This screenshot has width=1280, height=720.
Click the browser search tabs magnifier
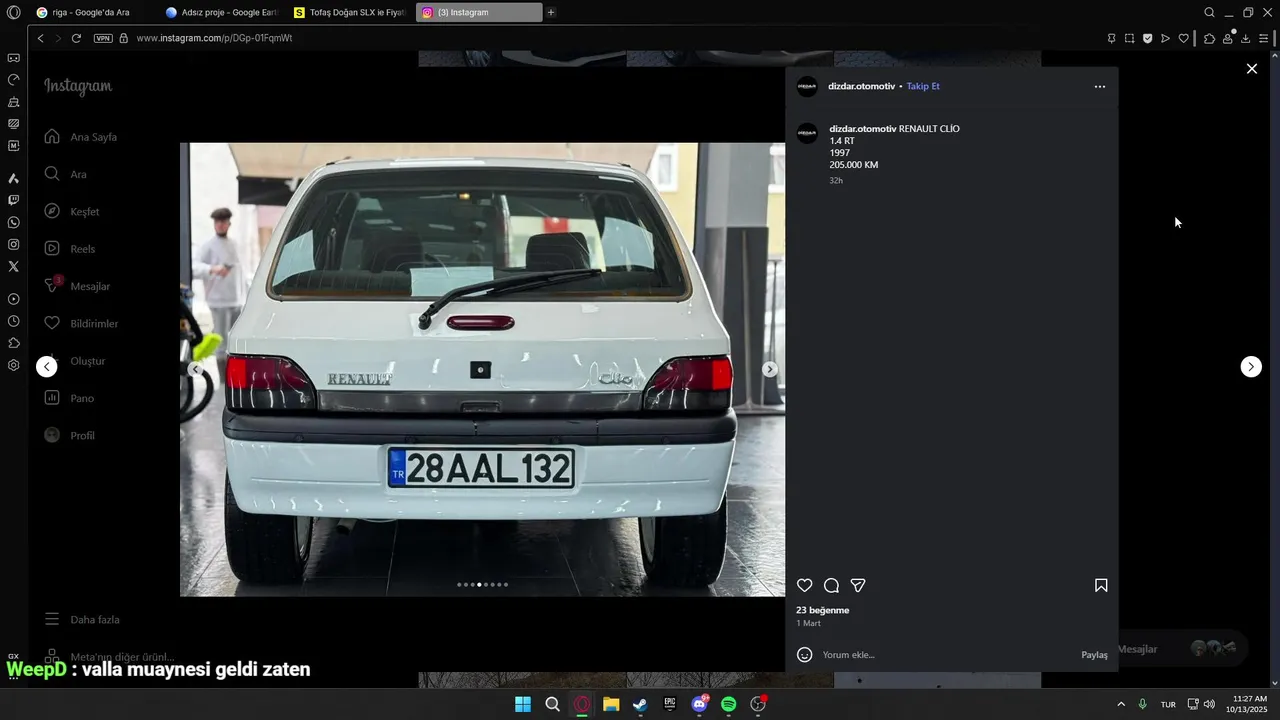[1209, 12]
